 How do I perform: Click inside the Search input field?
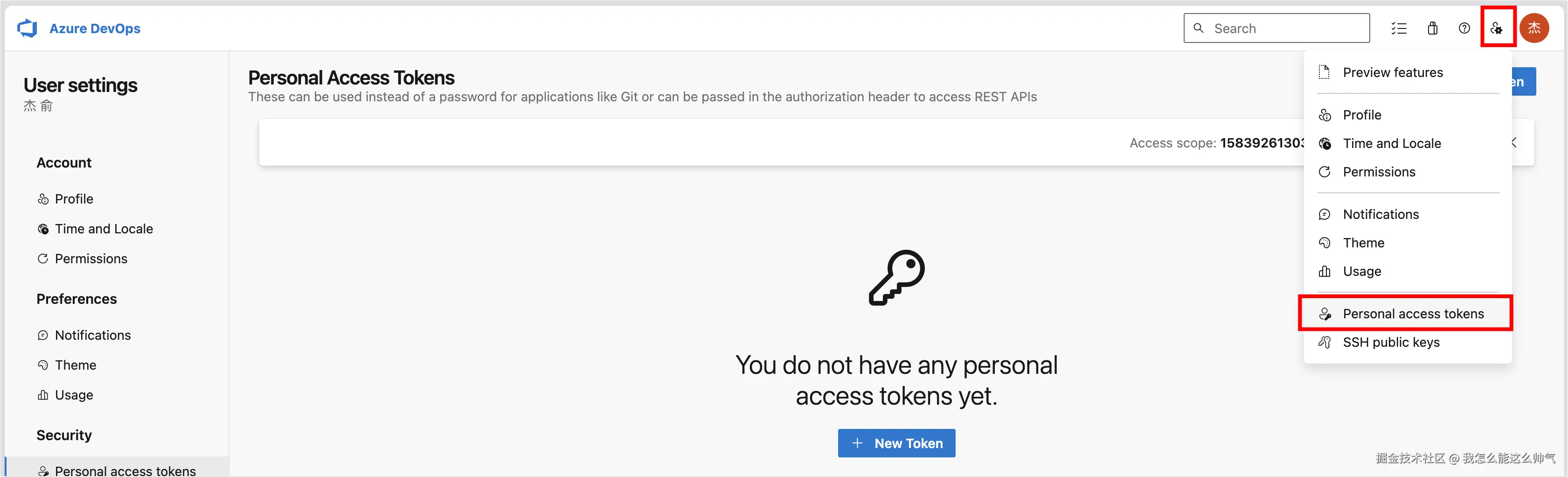(1277, 28)
